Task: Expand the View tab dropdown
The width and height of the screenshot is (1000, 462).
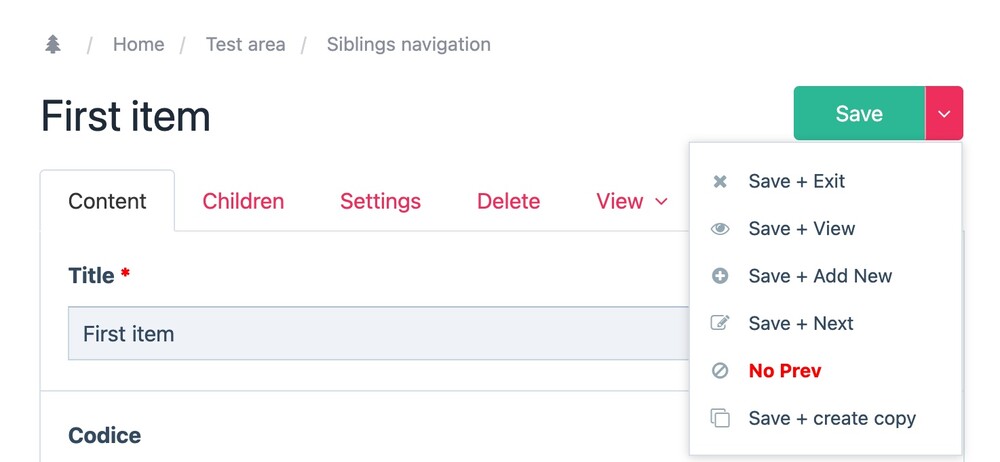Action: 632,201
